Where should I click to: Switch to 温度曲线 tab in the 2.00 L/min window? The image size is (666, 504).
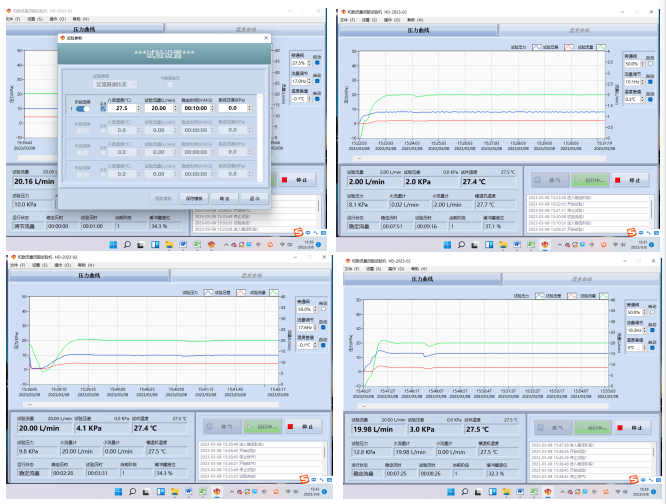579,31
